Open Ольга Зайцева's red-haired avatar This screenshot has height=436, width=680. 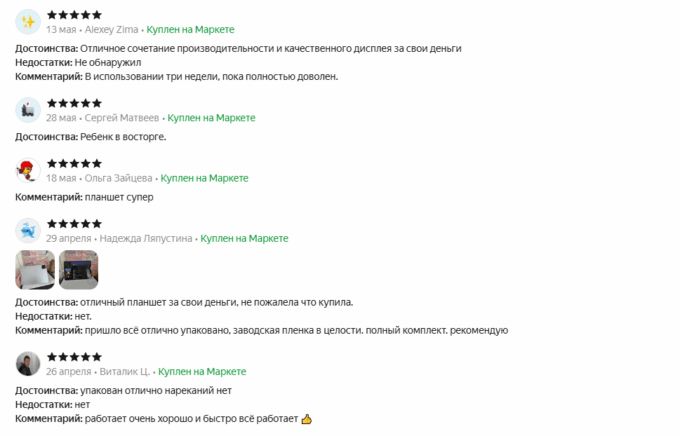pos(28,170)
